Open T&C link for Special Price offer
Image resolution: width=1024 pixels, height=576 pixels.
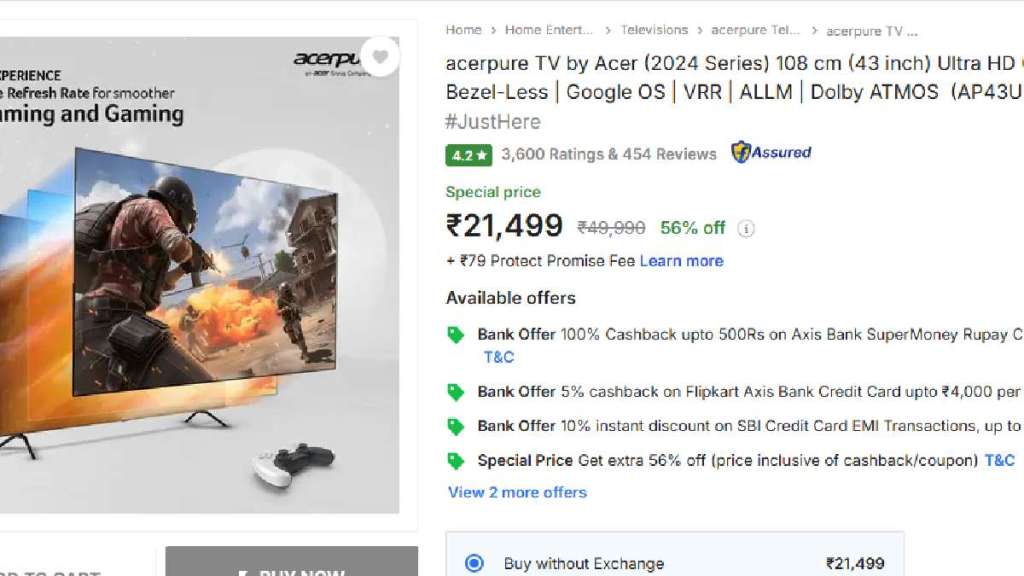click(x=999, y=460)
